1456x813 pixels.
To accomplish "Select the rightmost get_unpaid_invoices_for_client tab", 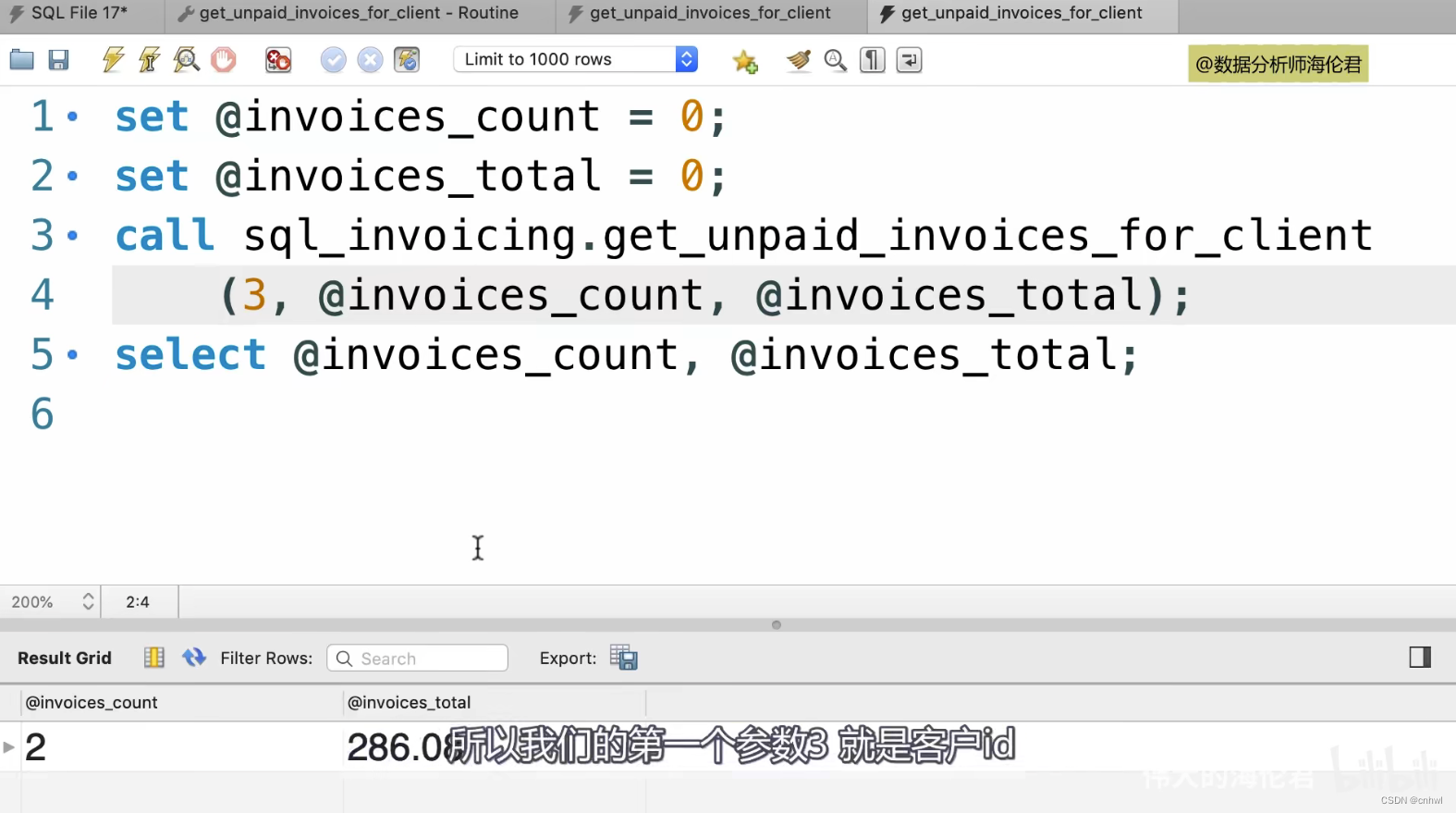I will coord(1022,14).
